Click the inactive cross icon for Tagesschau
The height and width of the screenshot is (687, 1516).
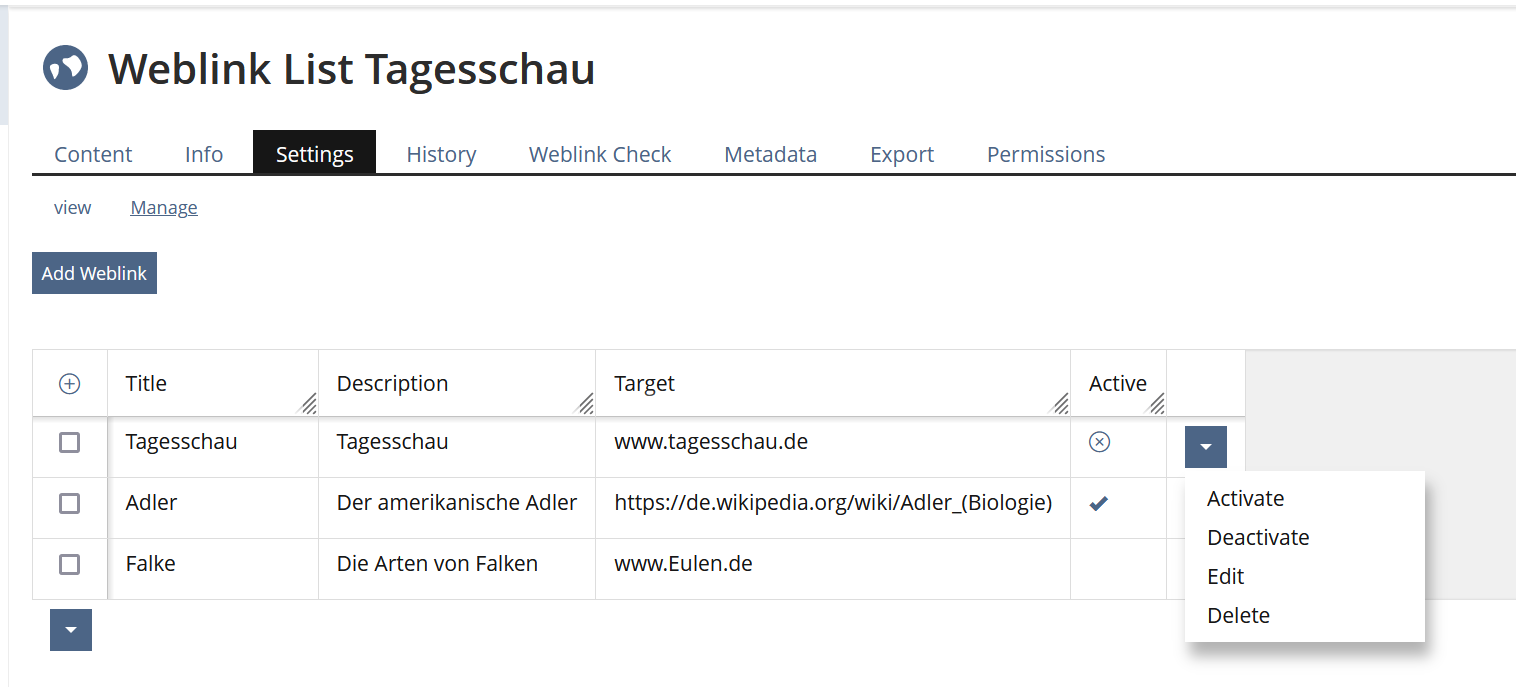pyautogui.click(x=1099, y=442)
